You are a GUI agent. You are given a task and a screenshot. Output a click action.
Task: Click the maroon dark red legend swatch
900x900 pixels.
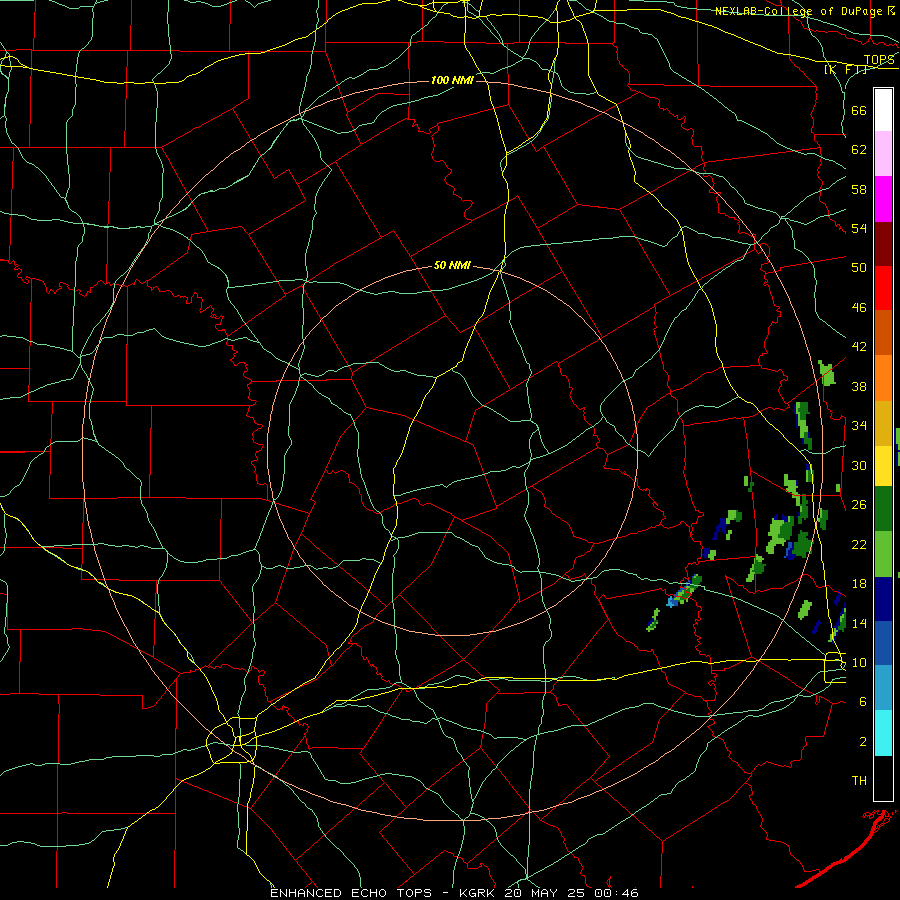(x=883, y=244)
